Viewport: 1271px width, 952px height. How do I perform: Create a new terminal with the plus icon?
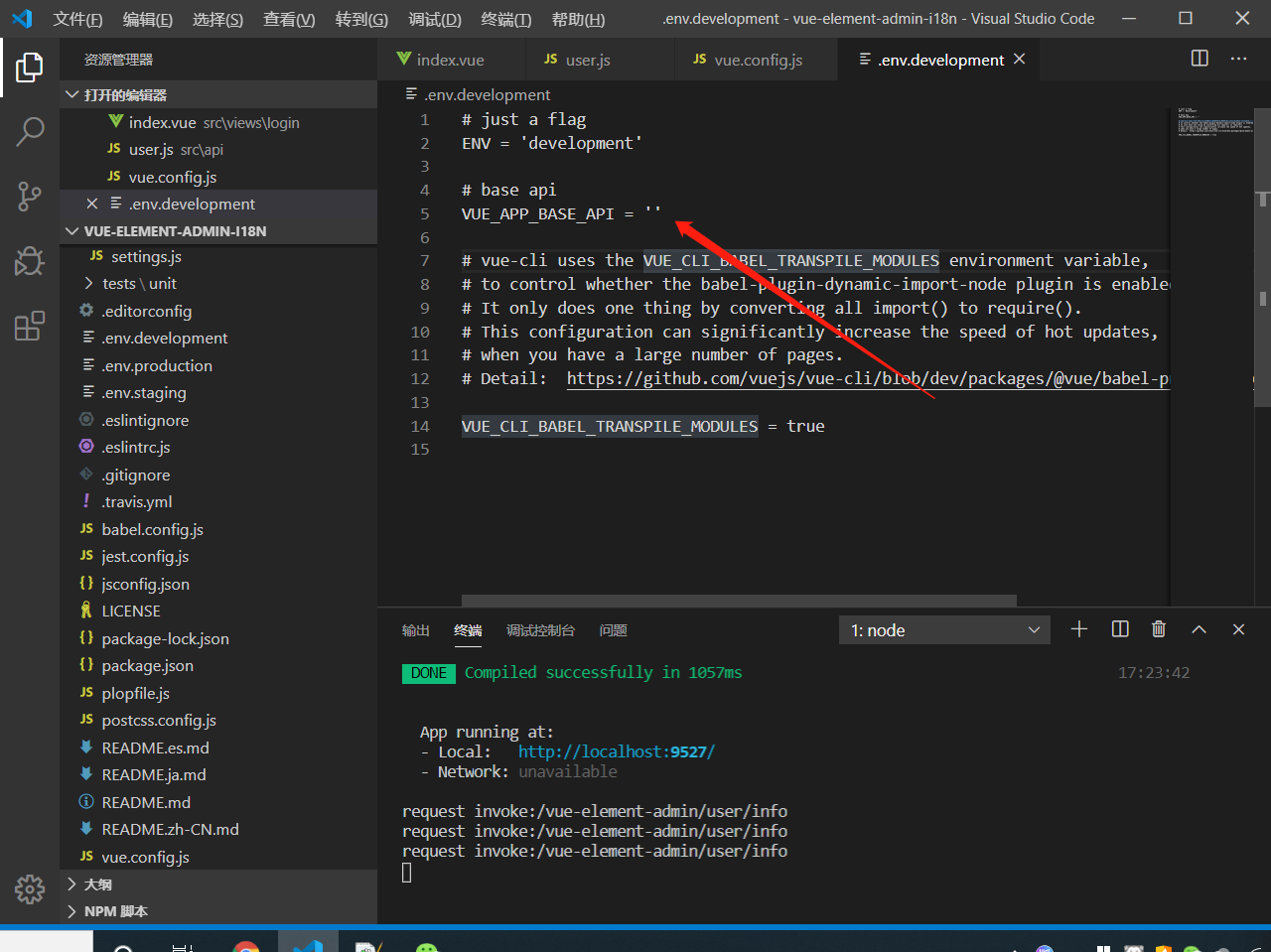click(x=1078, y=628)
